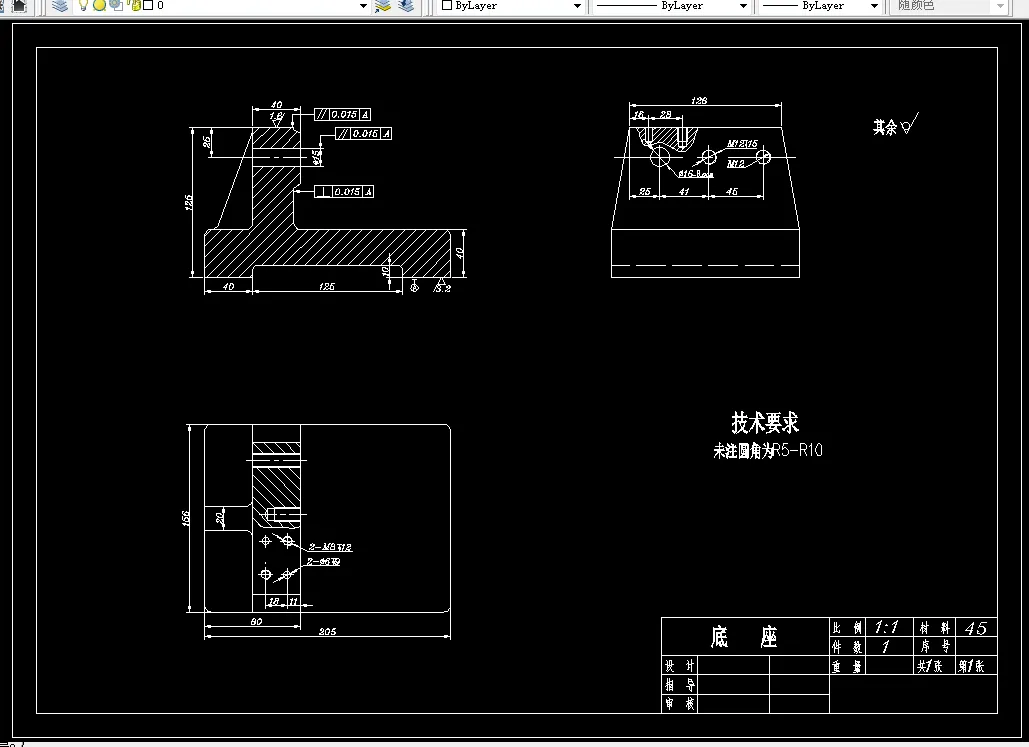The image size is (1029, 747).
Task: Click the sun icon to freeze layer 0
Action: 98,6
